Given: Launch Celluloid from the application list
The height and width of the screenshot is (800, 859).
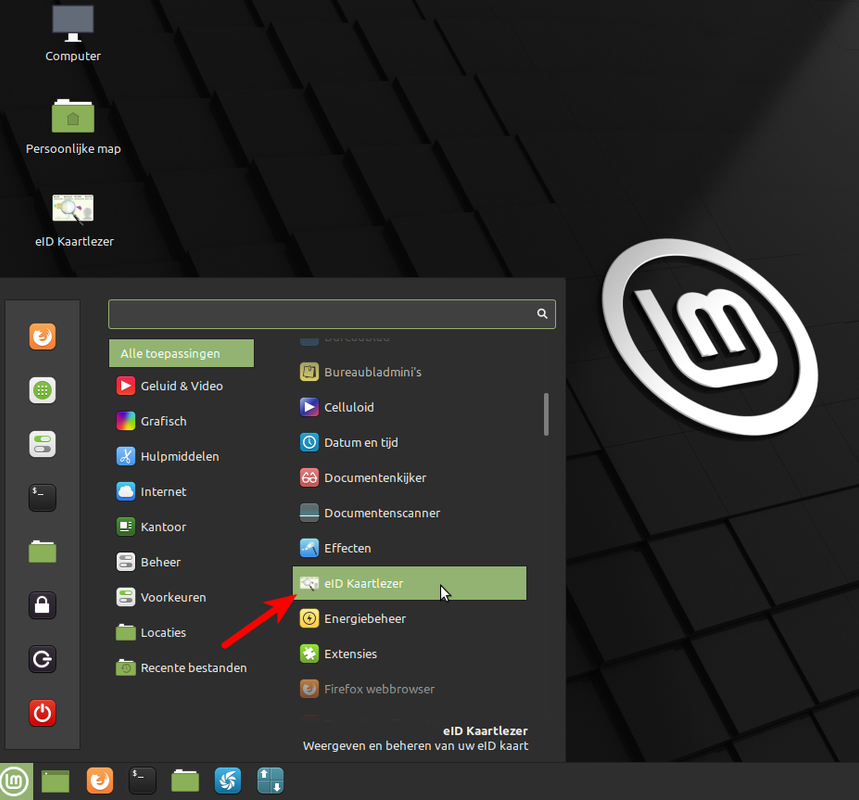Looking at the screenshot, I should [x=410, y=407].
